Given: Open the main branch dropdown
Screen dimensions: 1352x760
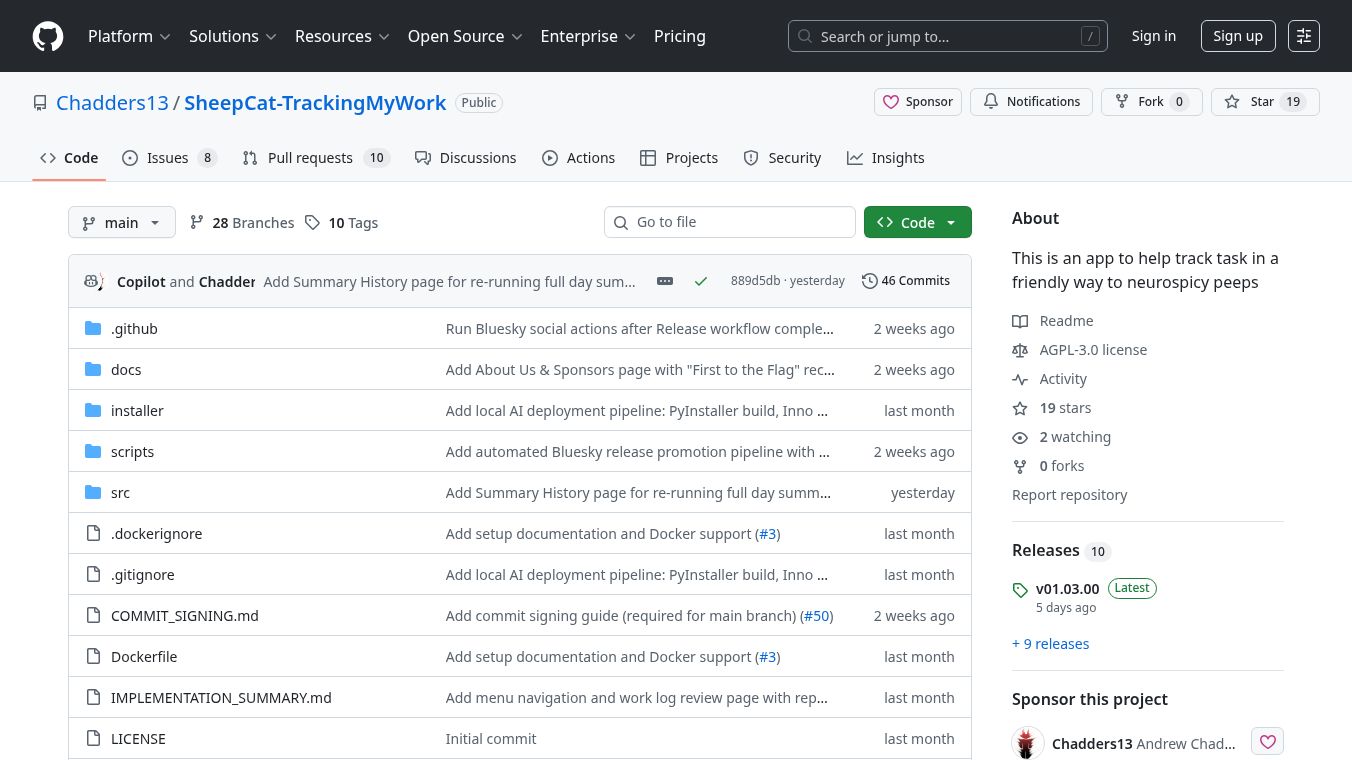Looking at the screenshot, I should click(x=122, y=222).
